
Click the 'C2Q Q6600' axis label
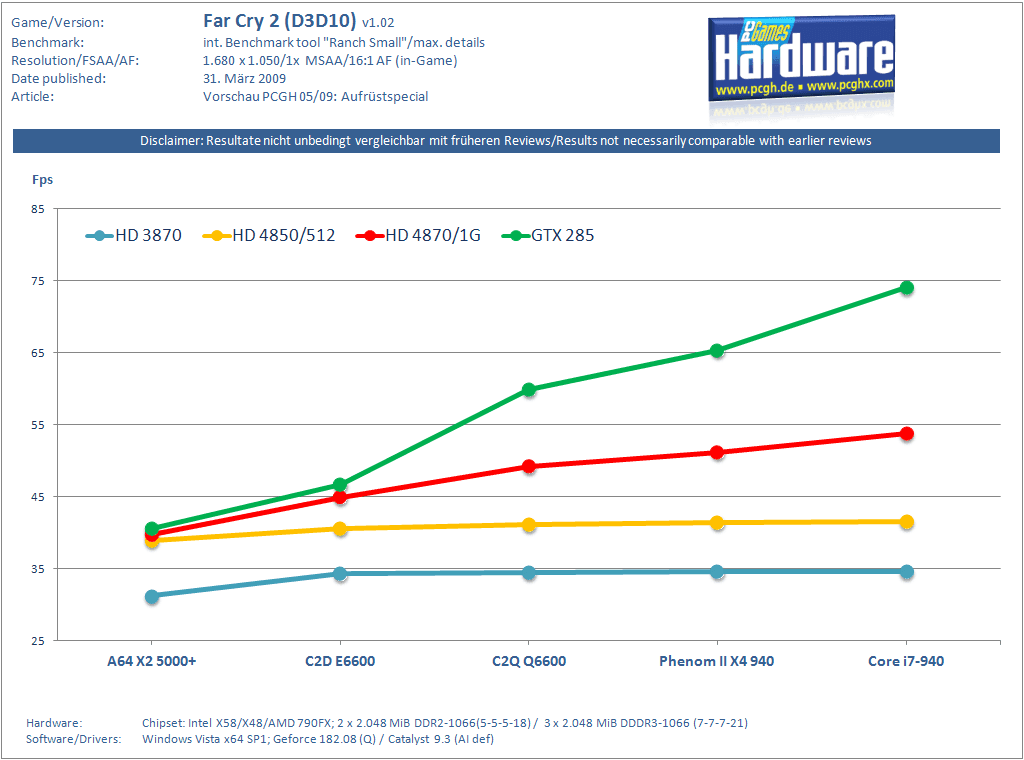pyautogui.click(x=529, y=661)
